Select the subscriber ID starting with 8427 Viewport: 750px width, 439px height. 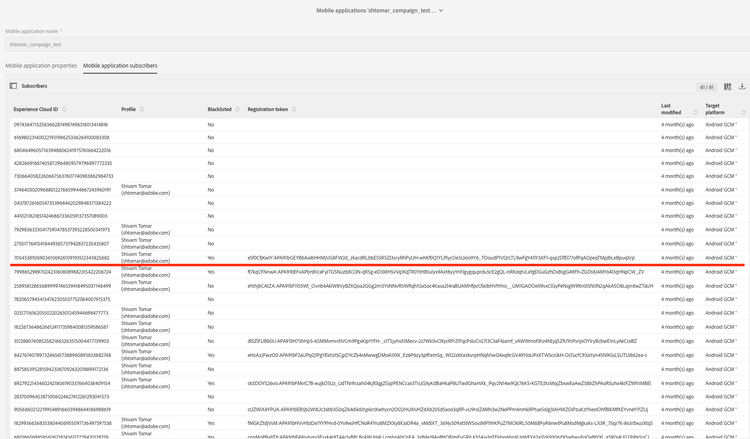click(62, 356)
